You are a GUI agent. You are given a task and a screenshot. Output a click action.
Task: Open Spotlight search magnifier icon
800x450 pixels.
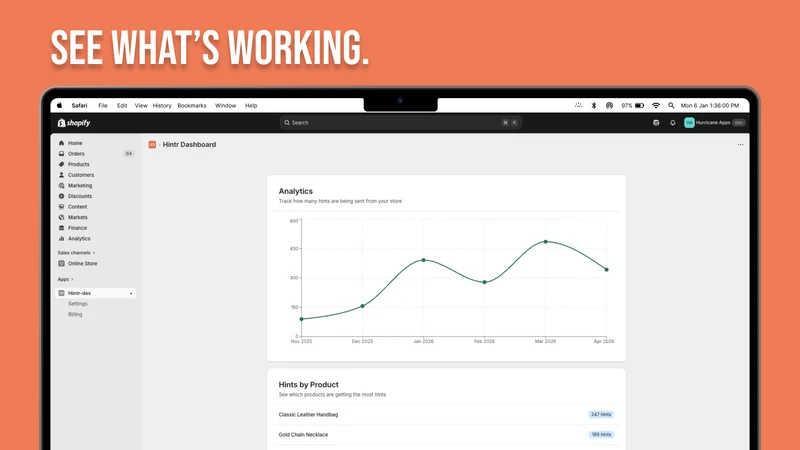pos(671,106)
